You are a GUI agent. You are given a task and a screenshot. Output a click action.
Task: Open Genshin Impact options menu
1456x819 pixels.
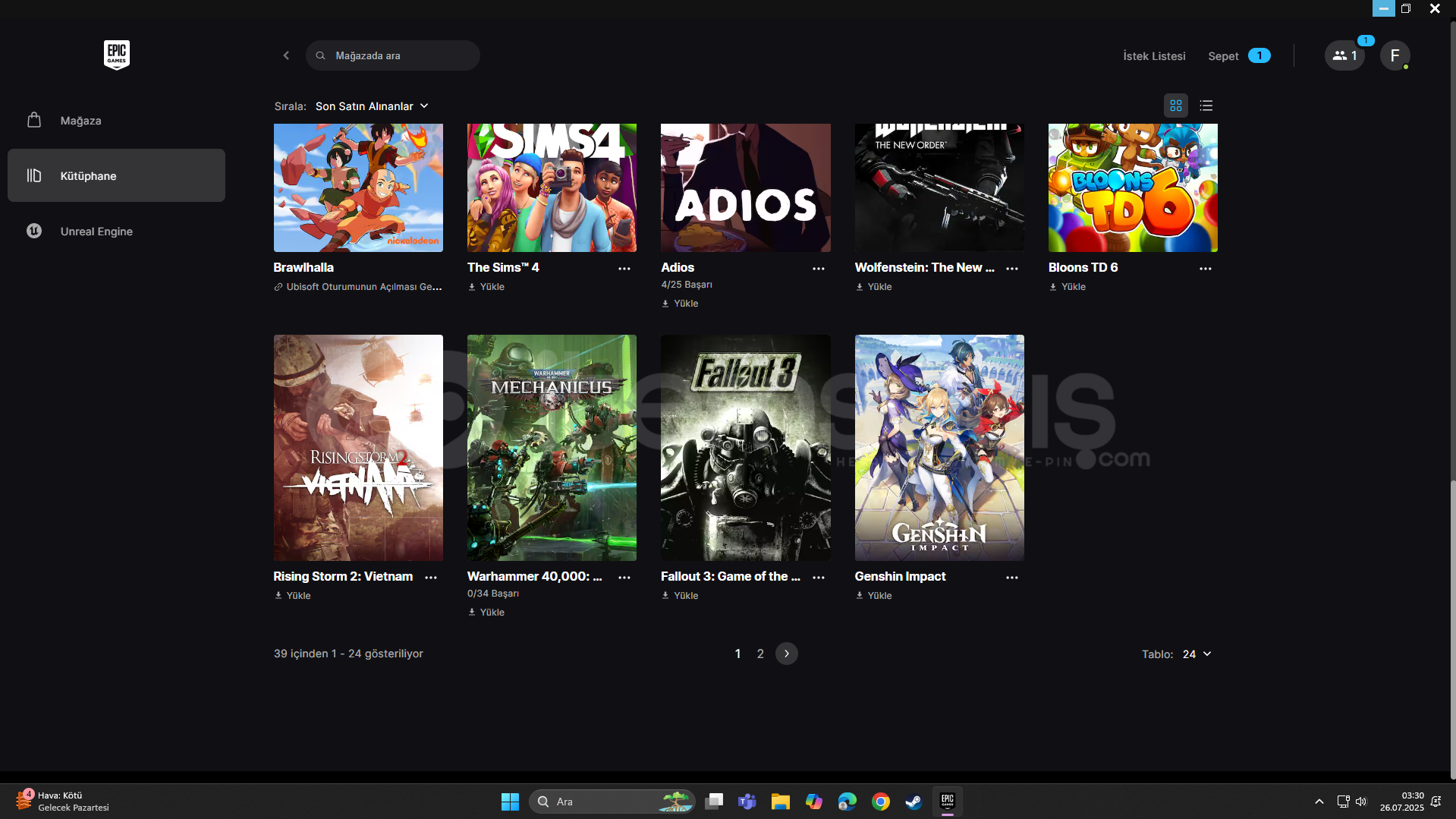[1012, 578]
